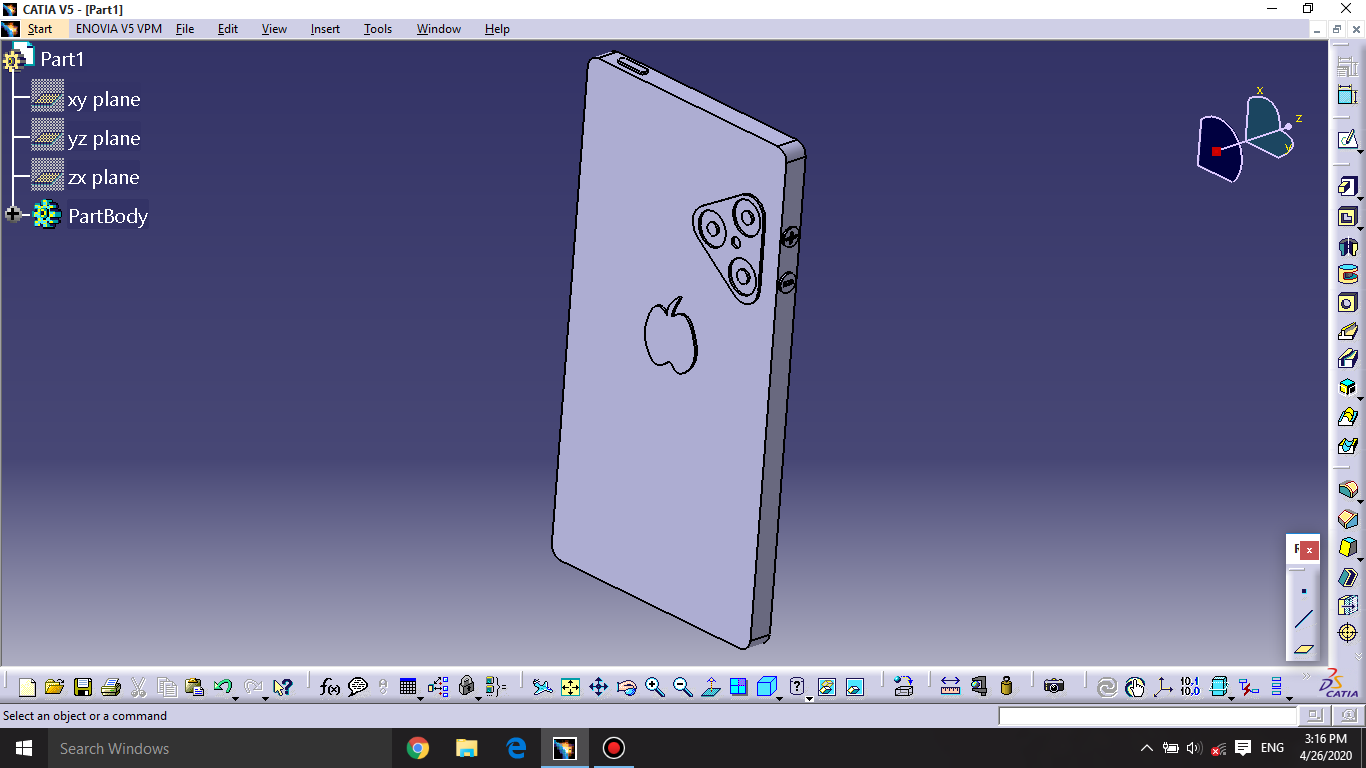Click the Measure Between ruler icon
The width and height of the screenshot is (1366, 768).
(x=950, y=687)
